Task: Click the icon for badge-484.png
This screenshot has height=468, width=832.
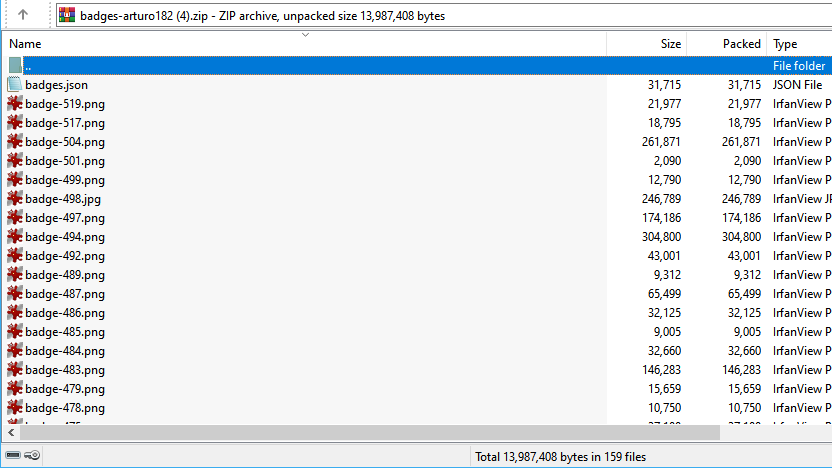Action: pyautogui.click(x=15, y=351)
